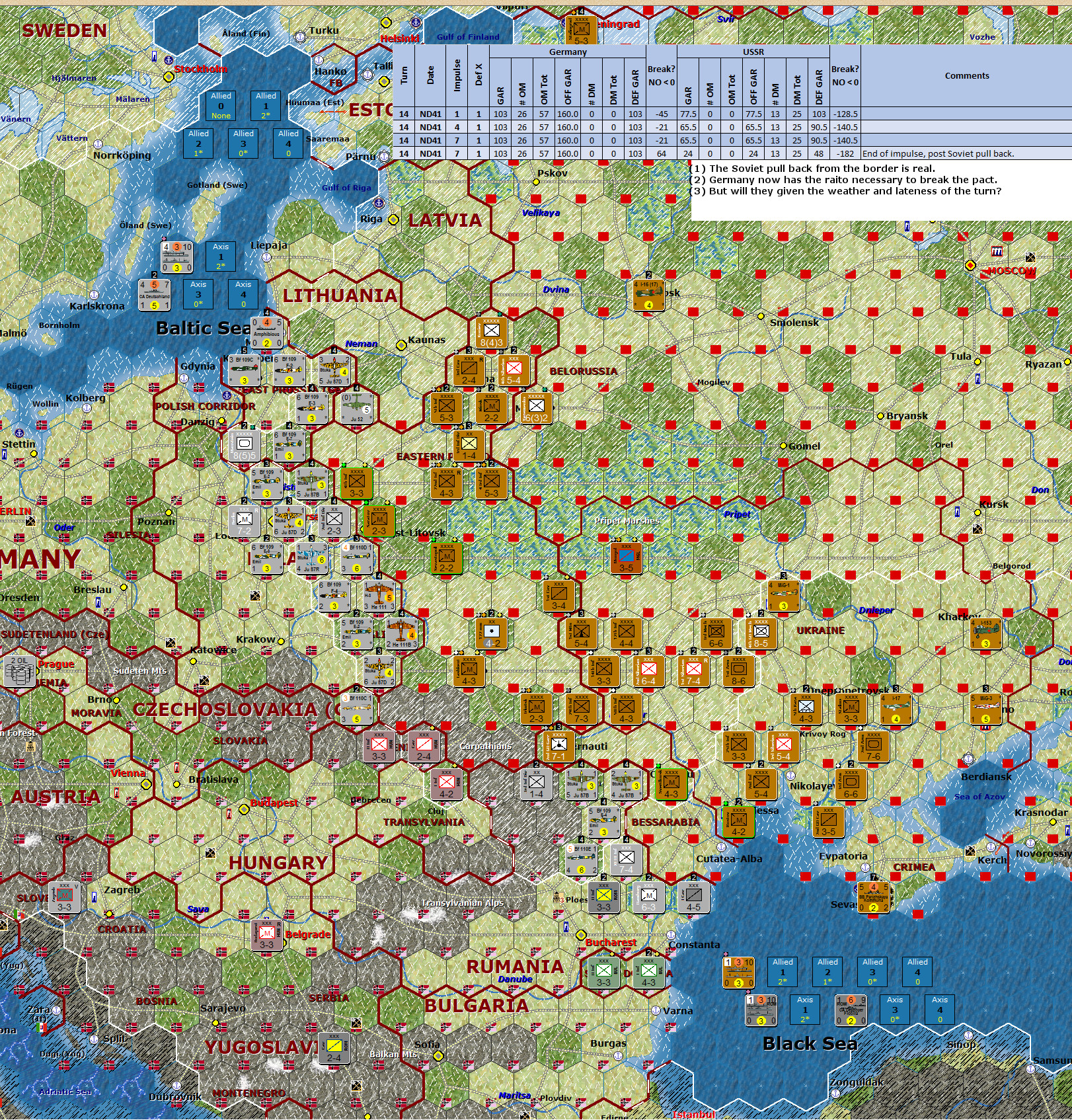Select the I-16 fighter counter near Dvina
1072x1120 pixels.
point(649,295)
